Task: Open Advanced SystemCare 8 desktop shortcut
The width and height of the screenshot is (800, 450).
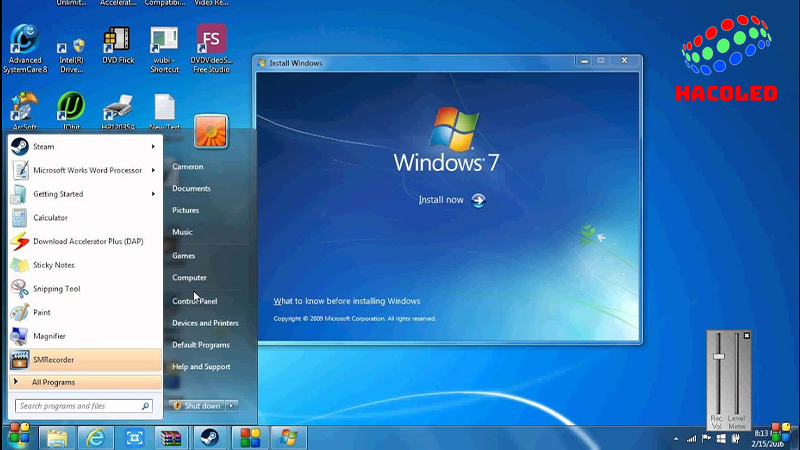Action: [25, 48]
